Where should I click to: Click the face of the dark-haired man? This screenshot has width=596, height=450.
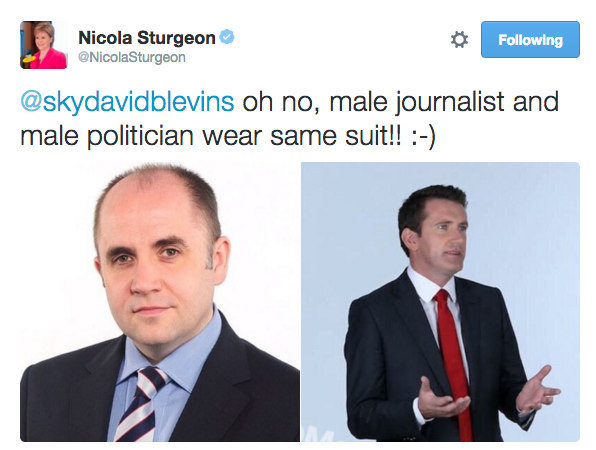[444, 238]
